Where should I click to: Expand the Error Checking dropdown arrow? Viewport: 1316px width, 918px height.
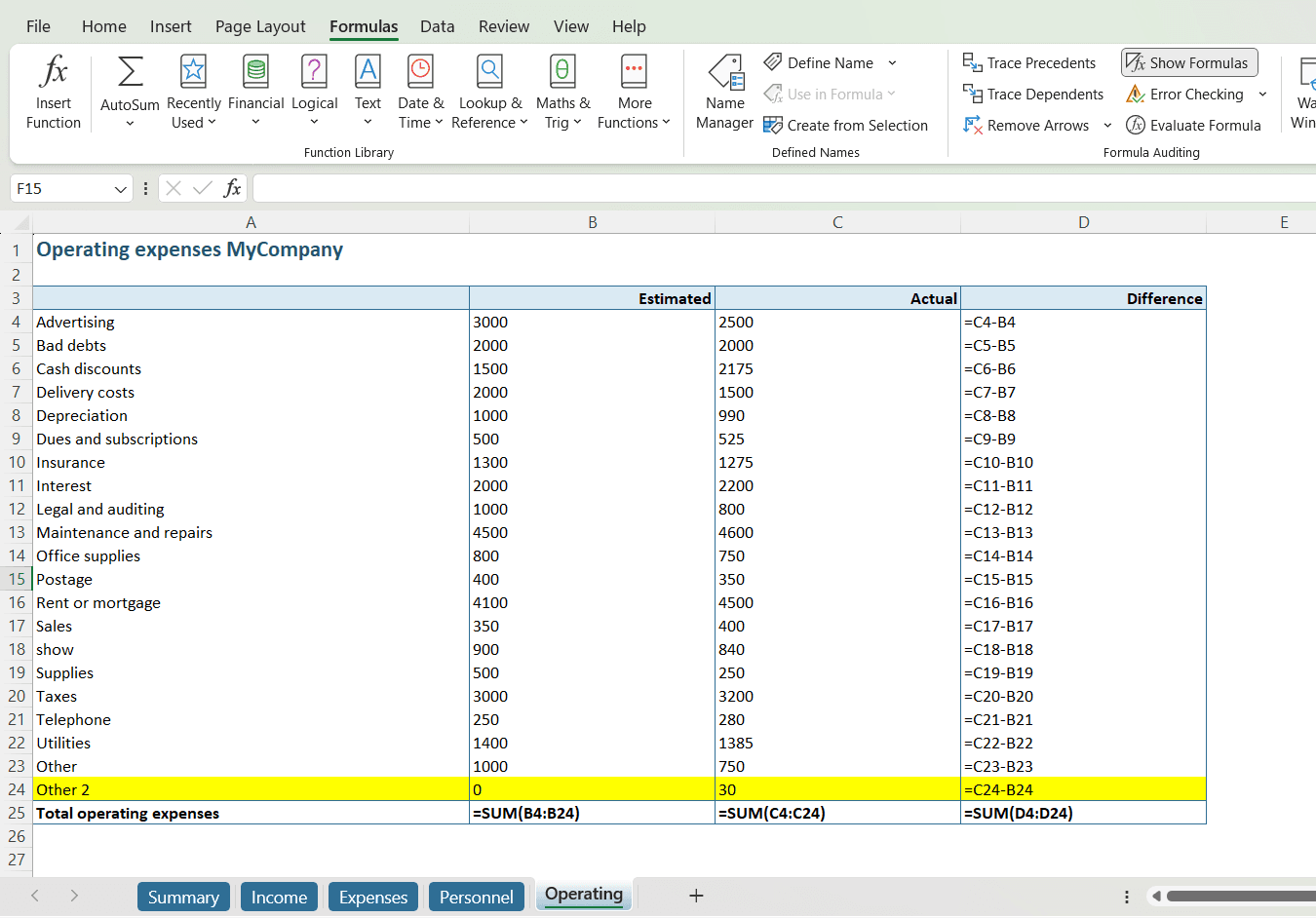pyautogui.click(x=1262, y=94)
